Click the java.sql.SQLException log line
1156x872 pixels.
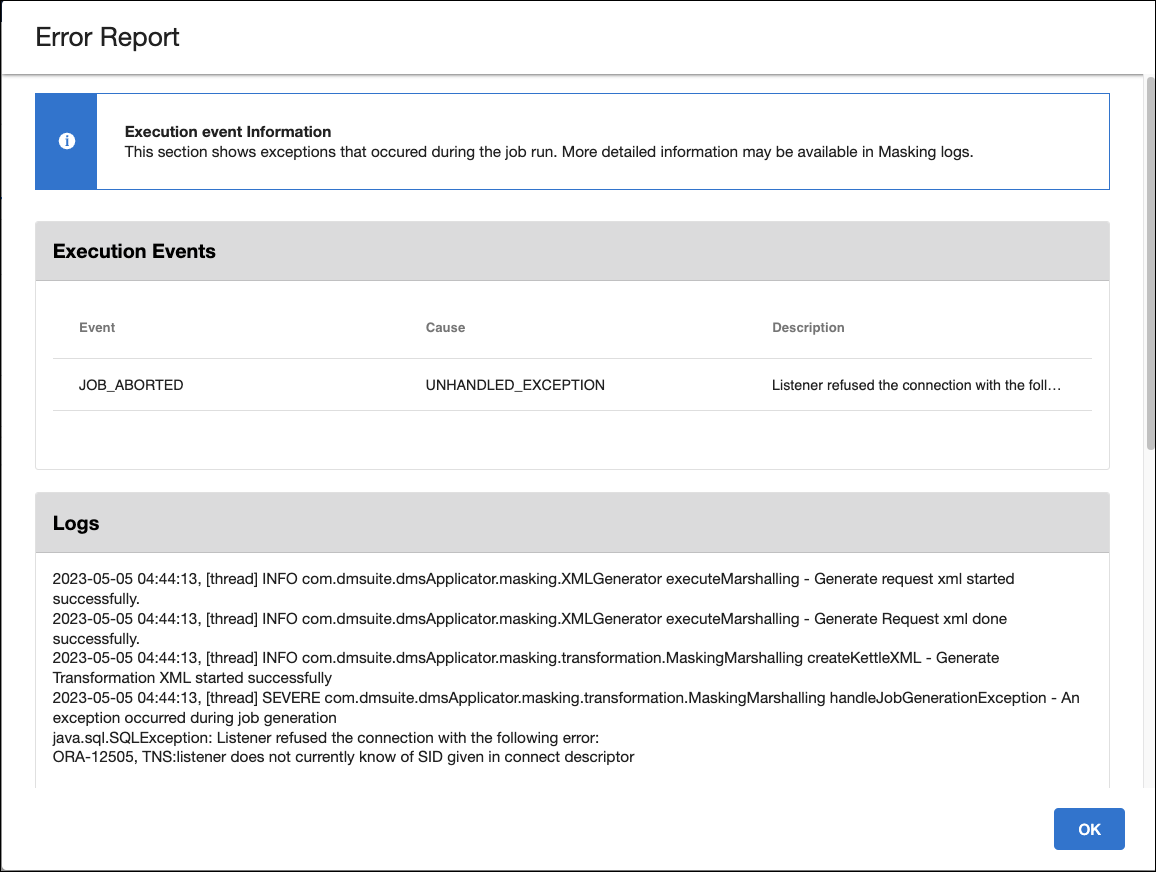[x=325, y=738]
